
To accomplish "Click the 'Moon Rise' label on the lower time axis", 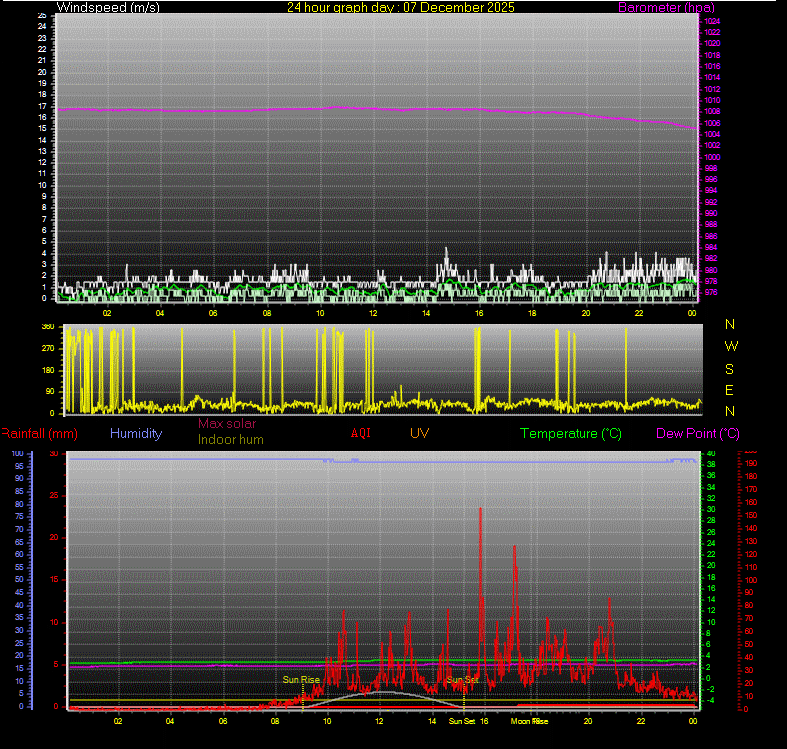I will (x=529, y=721).
